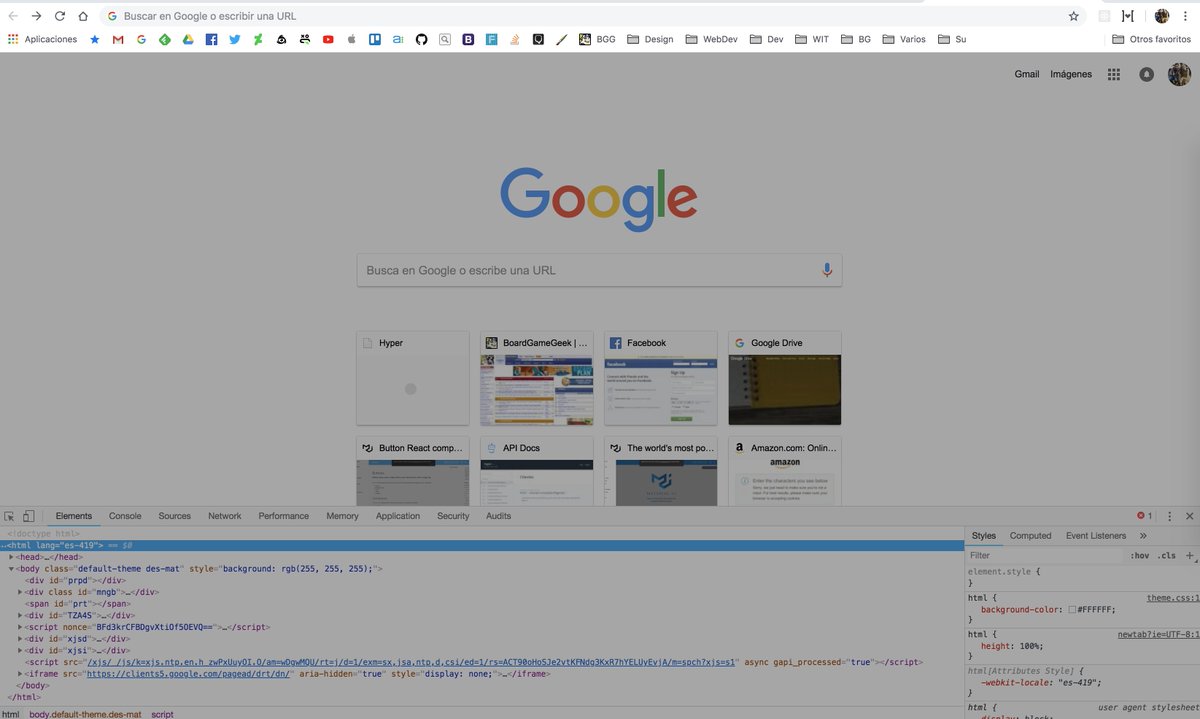Screen dimensions: 1200x719
Task: Switch to the Console tab
Action: 125,516
